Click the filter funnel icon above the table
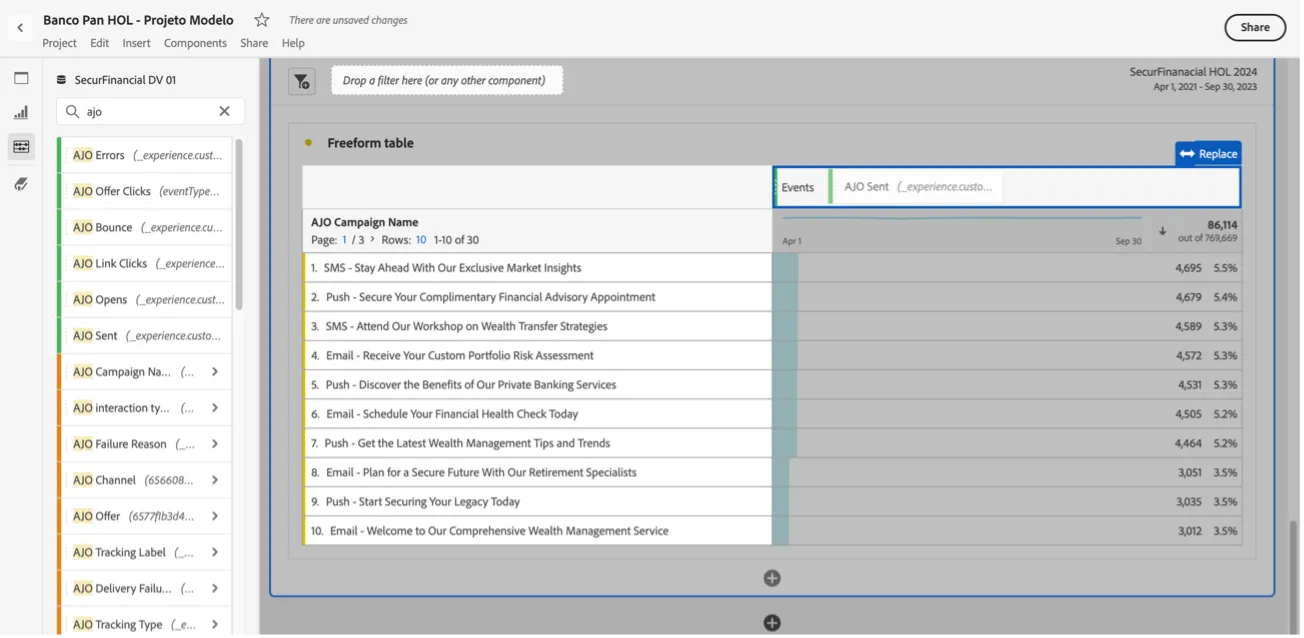This screenshot has height=638, width=1304. point(301,81)
